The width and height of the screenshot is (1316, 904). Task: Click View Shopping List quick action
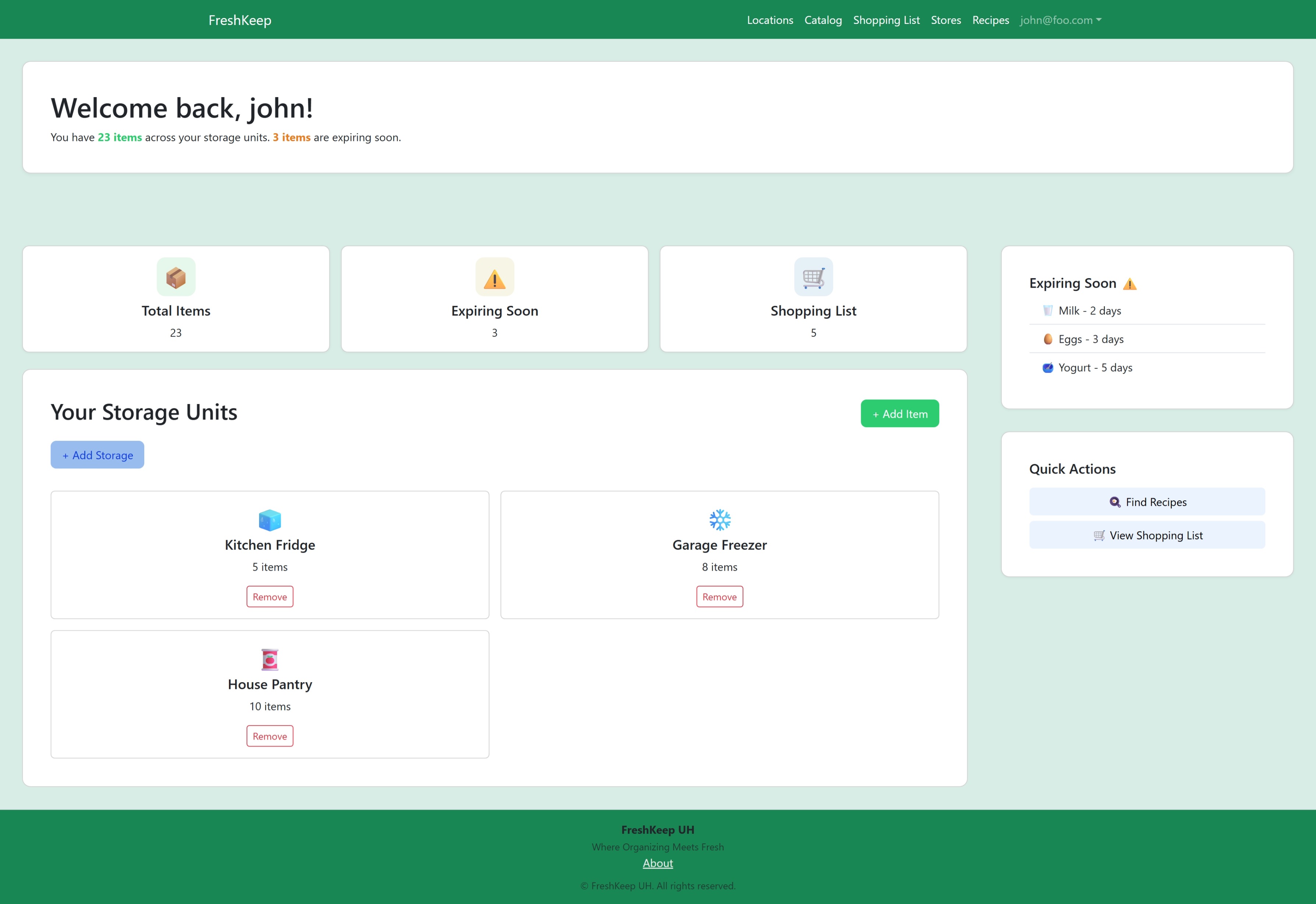pos(1147,535)
